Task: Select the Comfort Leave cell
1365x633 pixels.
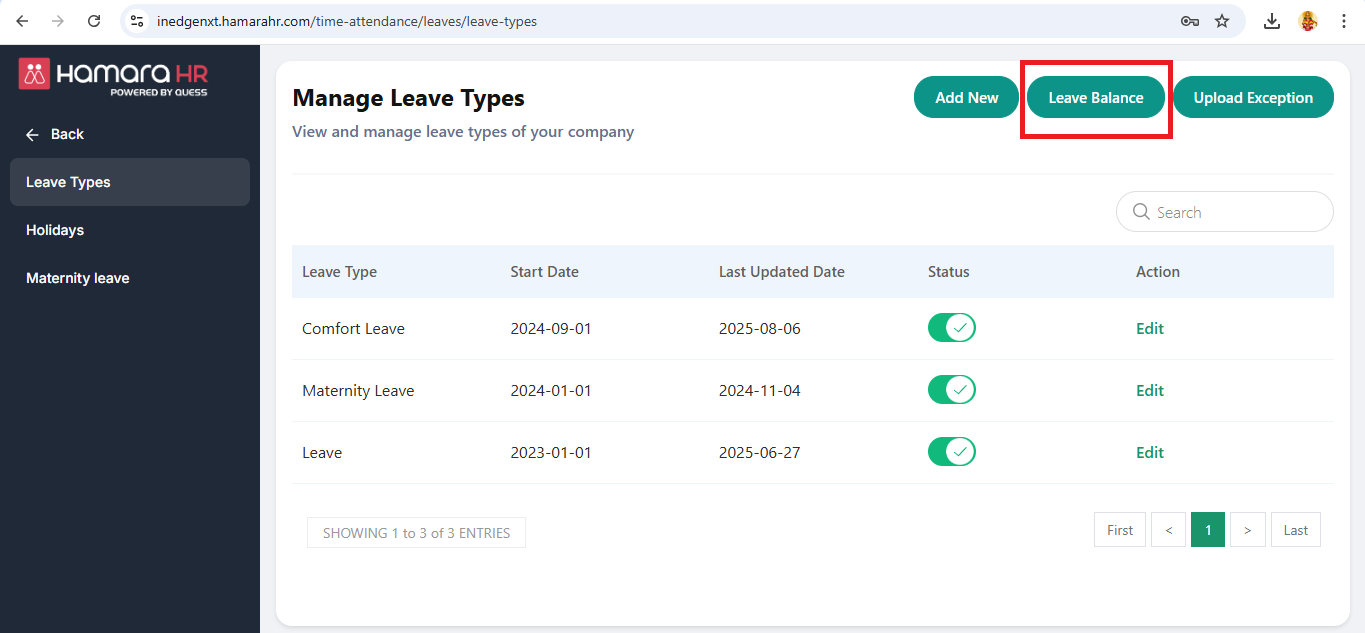Action: click(x=353, y=328)
